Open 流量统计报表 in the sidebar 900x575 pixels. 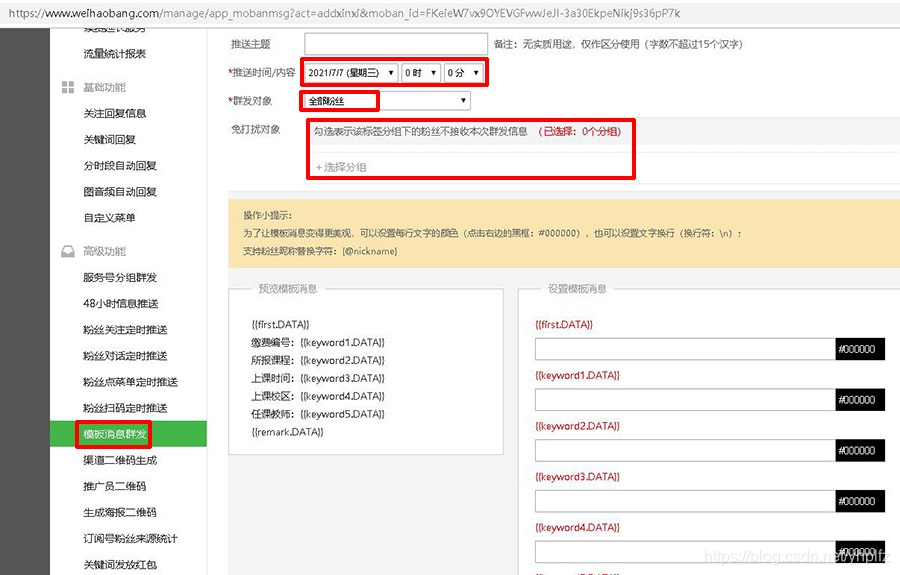[115, 54]
